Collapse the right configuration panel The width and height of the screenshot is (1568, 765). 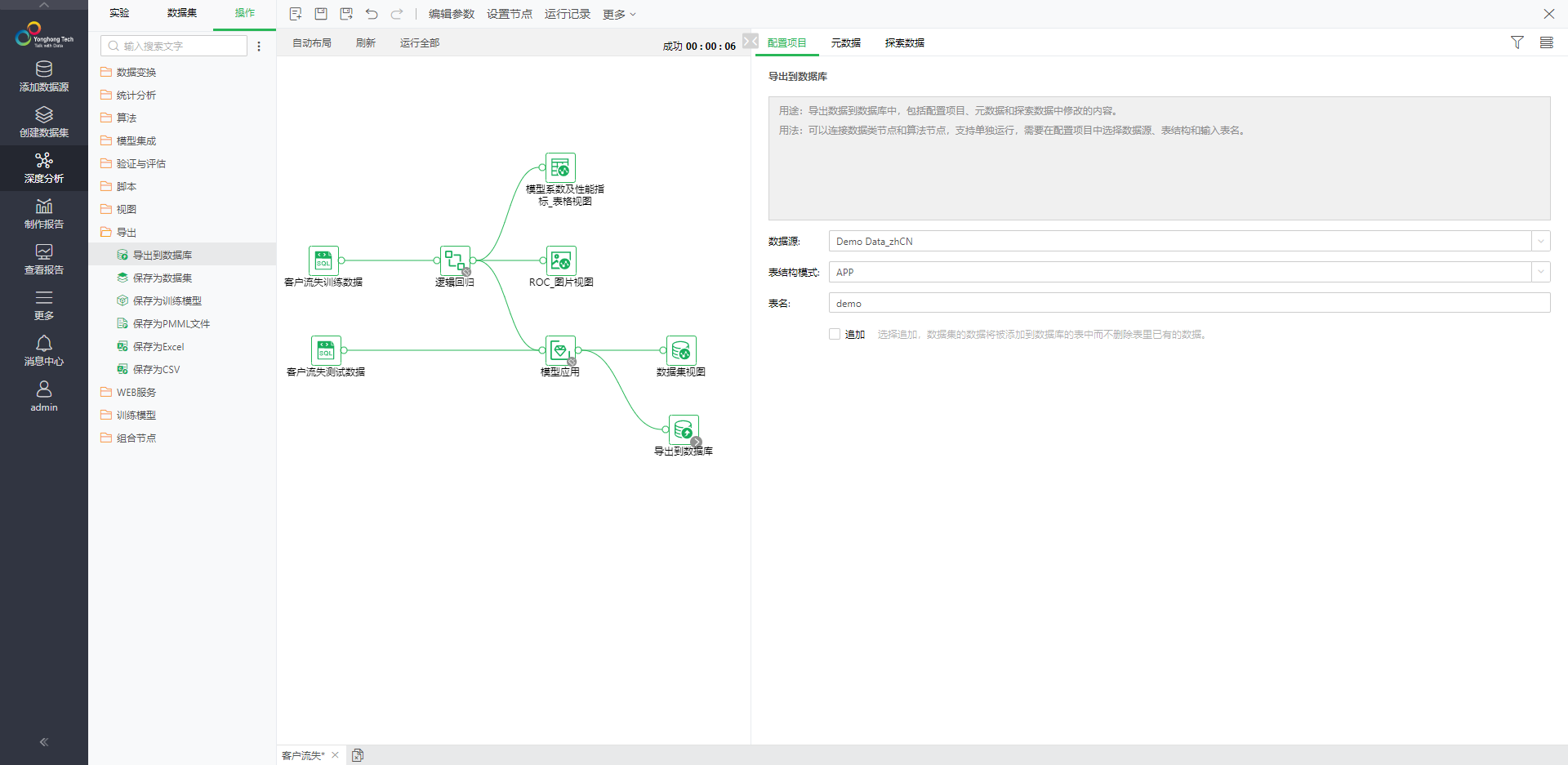[x=751, y=41]
